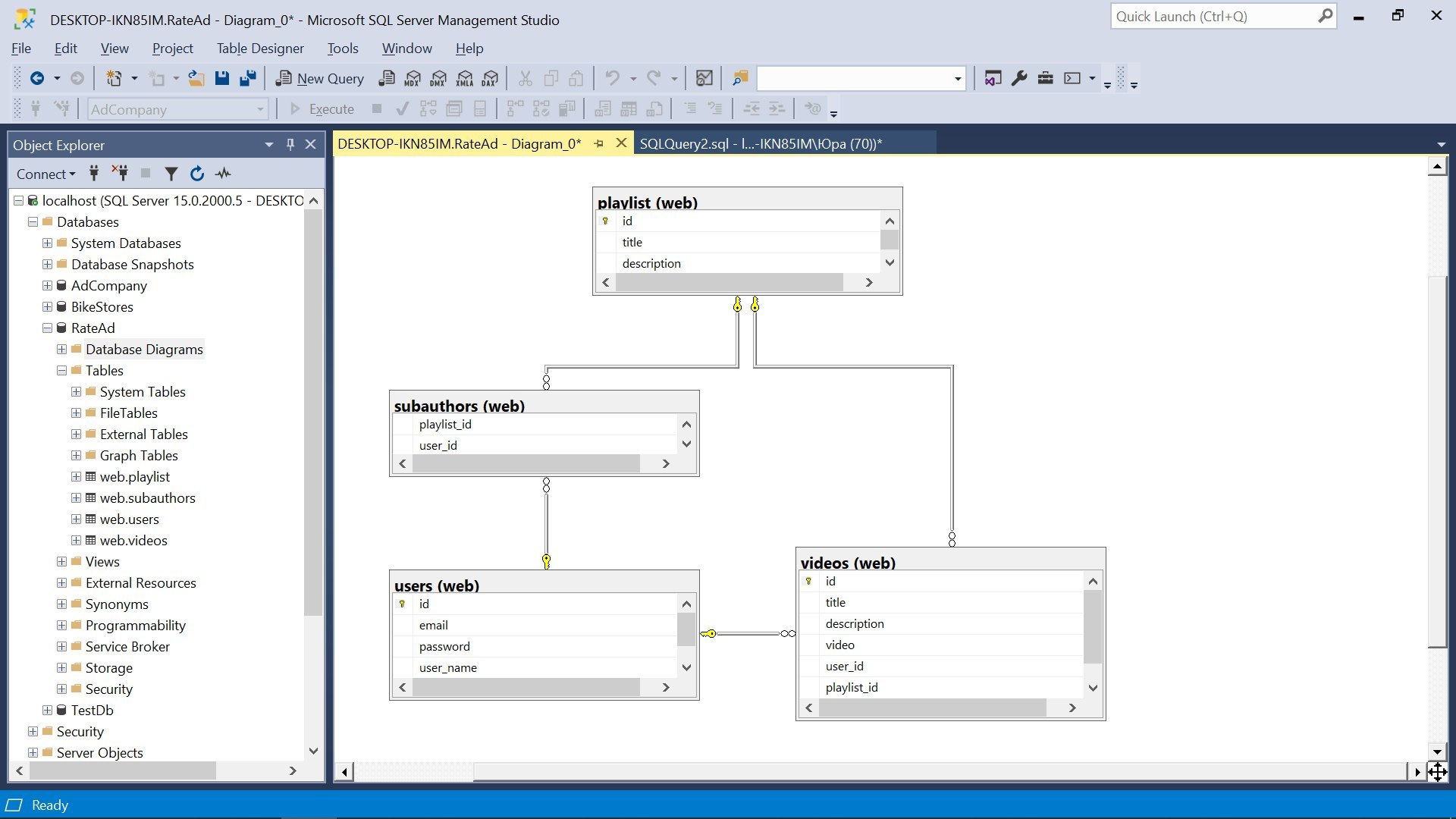Image resolution: width=1456 pixels, height=819 pixels.
Task: Open a new DAX query
Action: pyautogui.click(x=491, y=78)
